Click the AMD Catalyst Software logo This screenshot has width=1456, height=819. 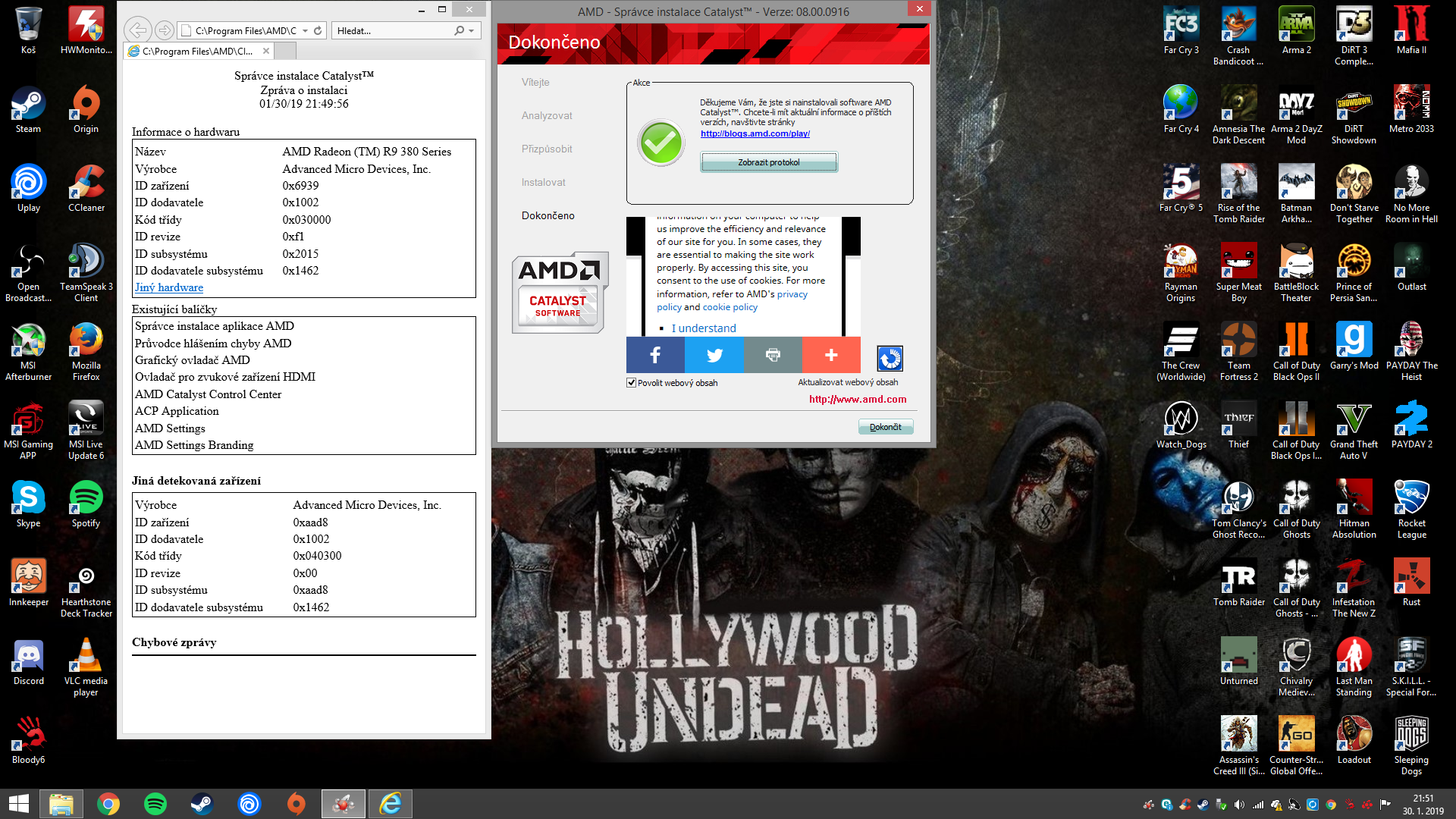pos(560,293)
